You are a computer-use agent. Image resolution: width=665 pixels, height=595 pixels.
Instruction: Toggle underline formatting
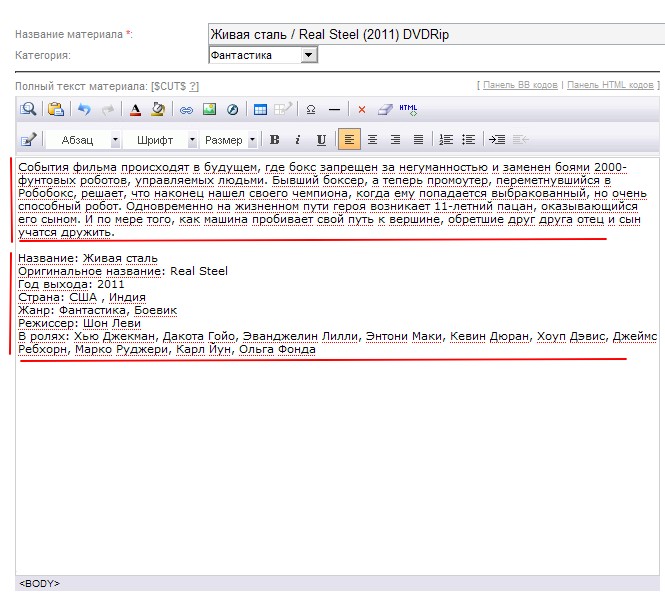pyautogui.click(x=321, y=140)
